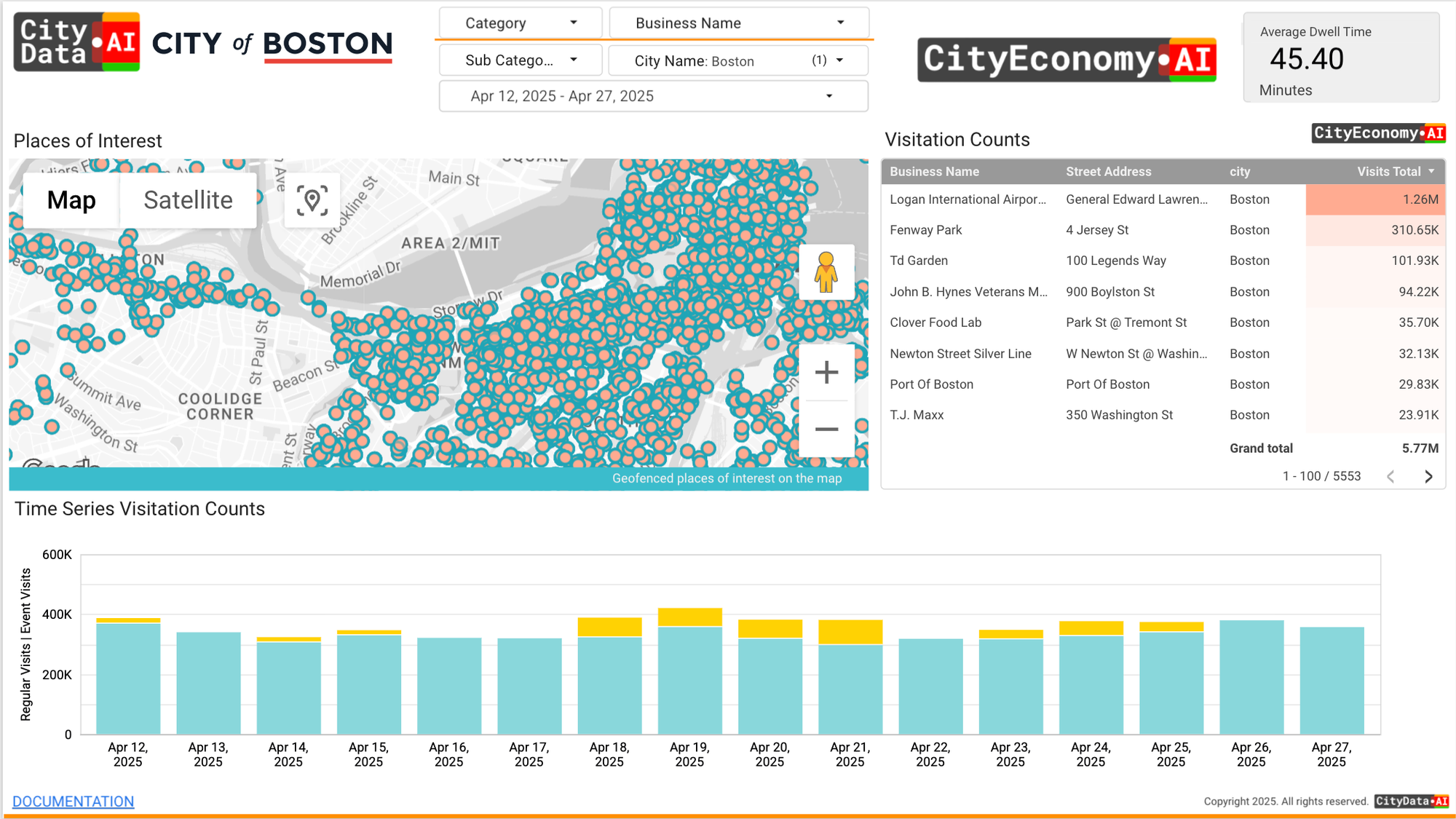This screenshot has width=1456, height=819.
Task: Click the Street View pegman icon
Action: click(x=826, y=272)
